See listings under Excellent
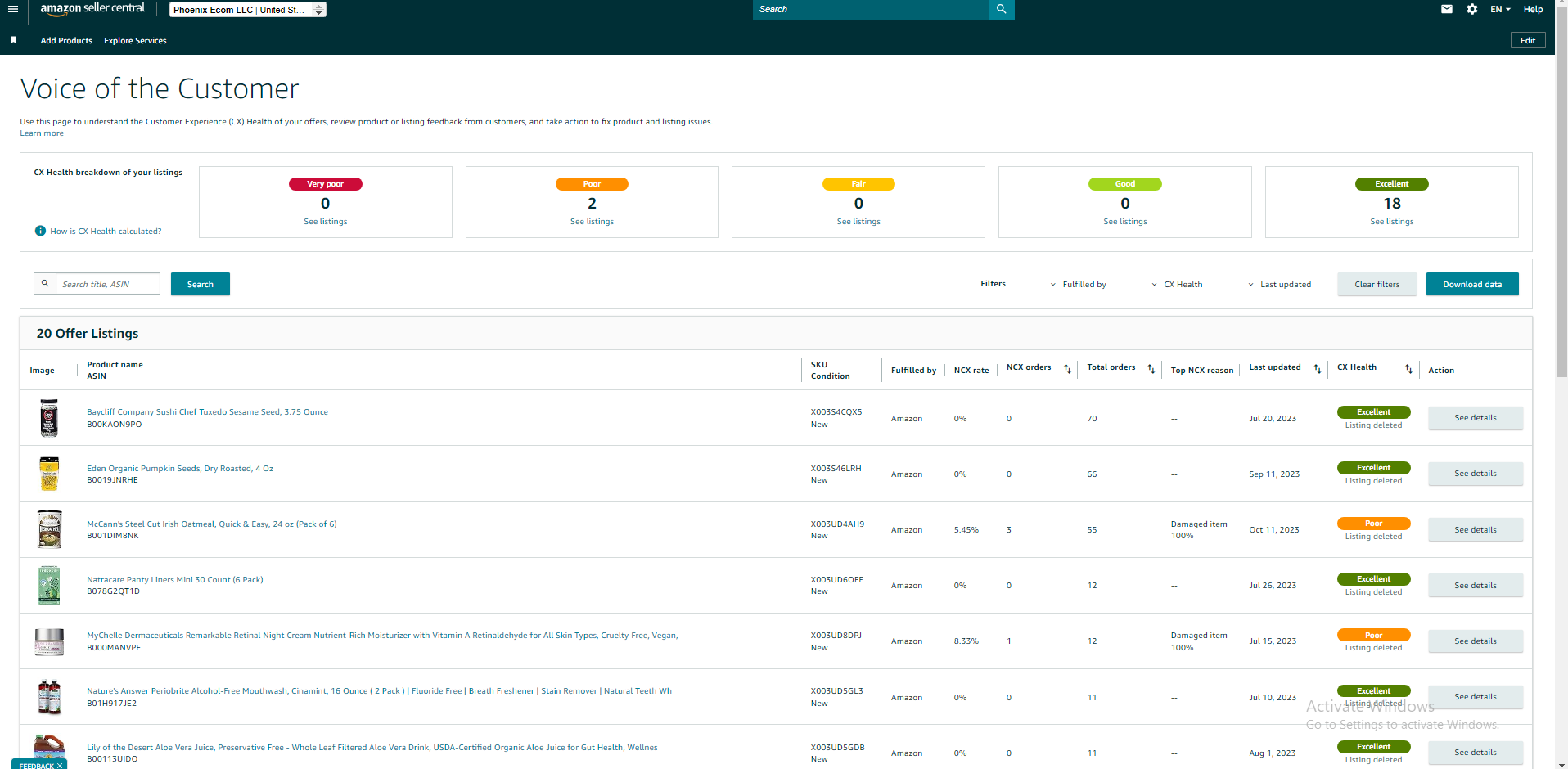The height and width of the screenshot is (769, 1568). click(x=1392, y=222)
